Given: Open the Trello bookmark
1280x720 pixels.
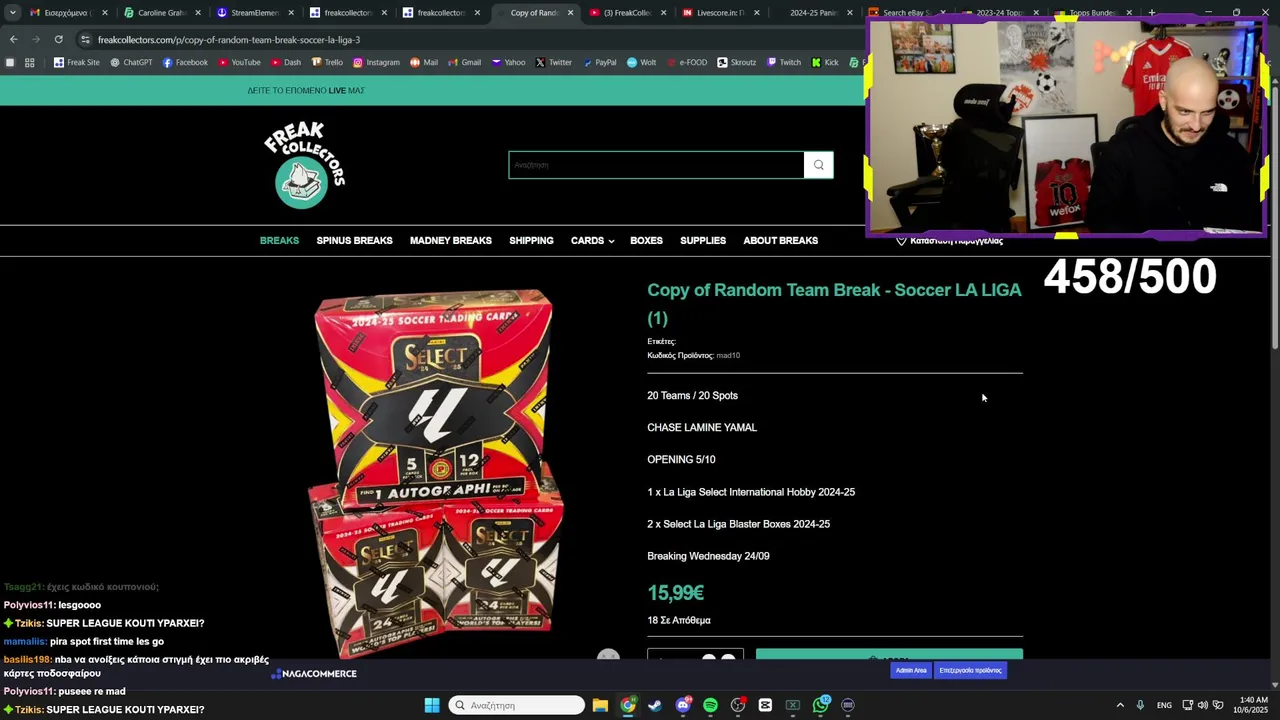Looking at the screenshot, I should click(x=327, y=62).
